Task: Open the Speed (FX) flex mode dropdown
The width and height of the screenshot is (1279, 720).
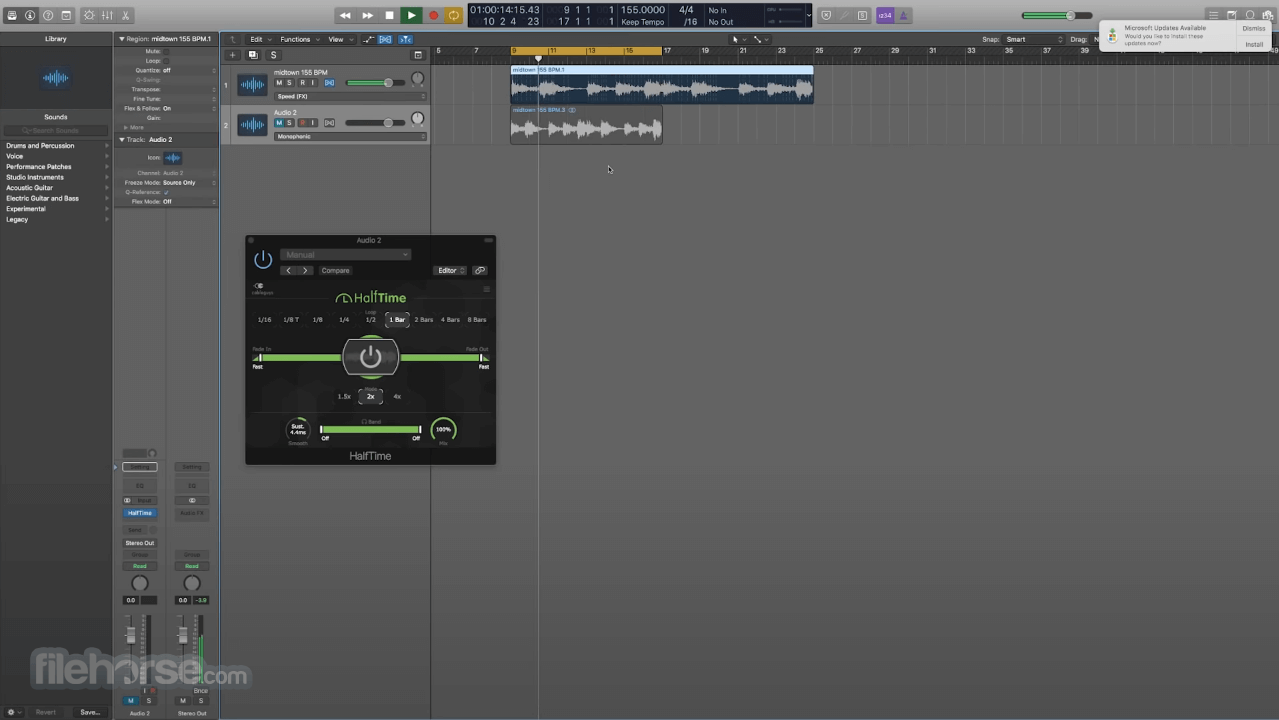Action: pos(350,96)
